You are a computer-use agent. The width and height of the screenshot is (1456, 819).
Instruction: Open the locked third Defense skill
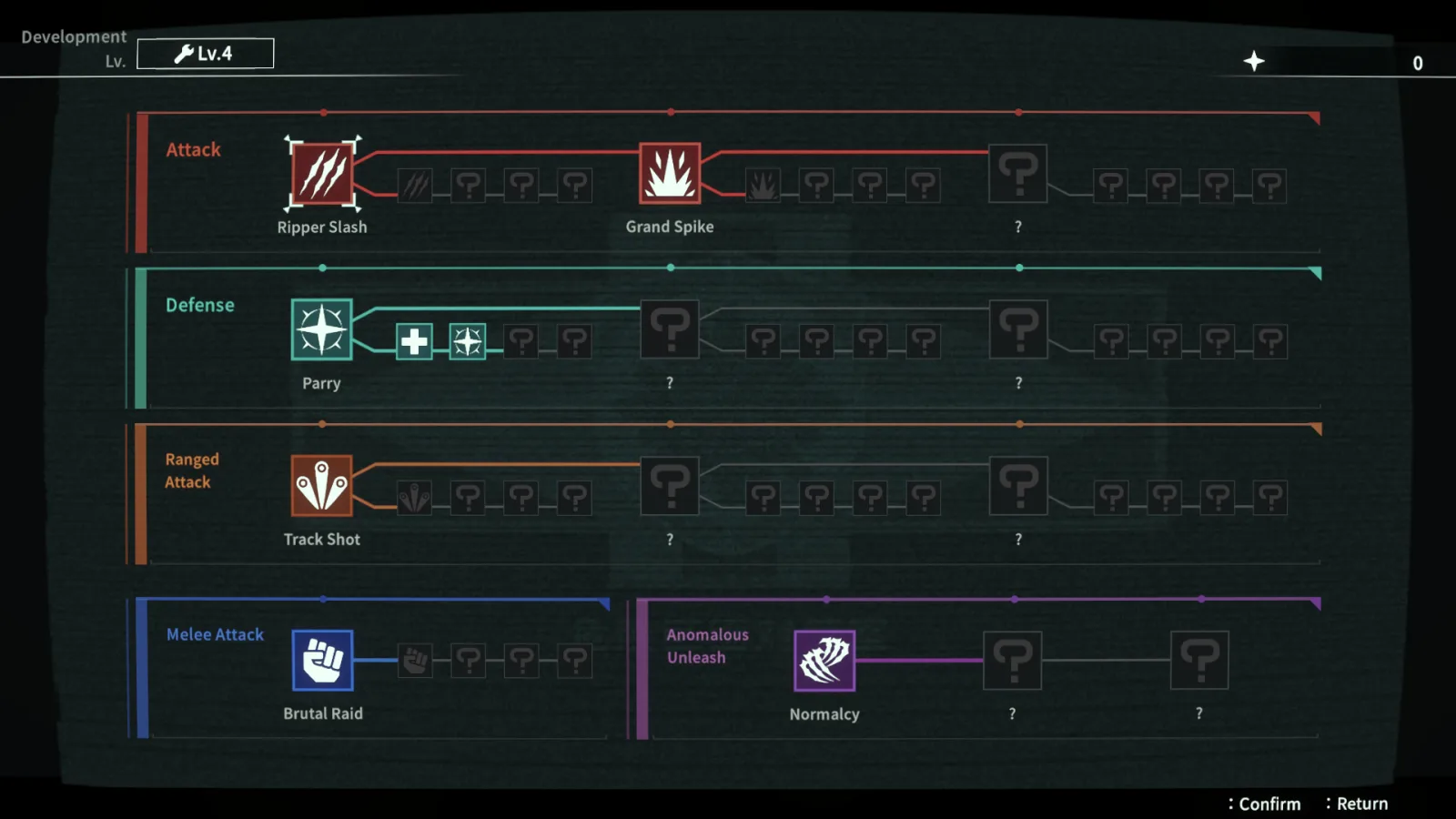point(1018,329)
